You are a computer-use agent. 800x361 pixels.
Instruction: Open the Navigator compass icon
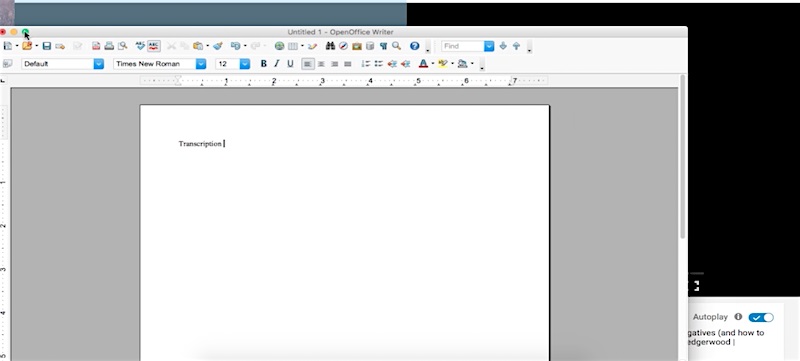point(343,46)
